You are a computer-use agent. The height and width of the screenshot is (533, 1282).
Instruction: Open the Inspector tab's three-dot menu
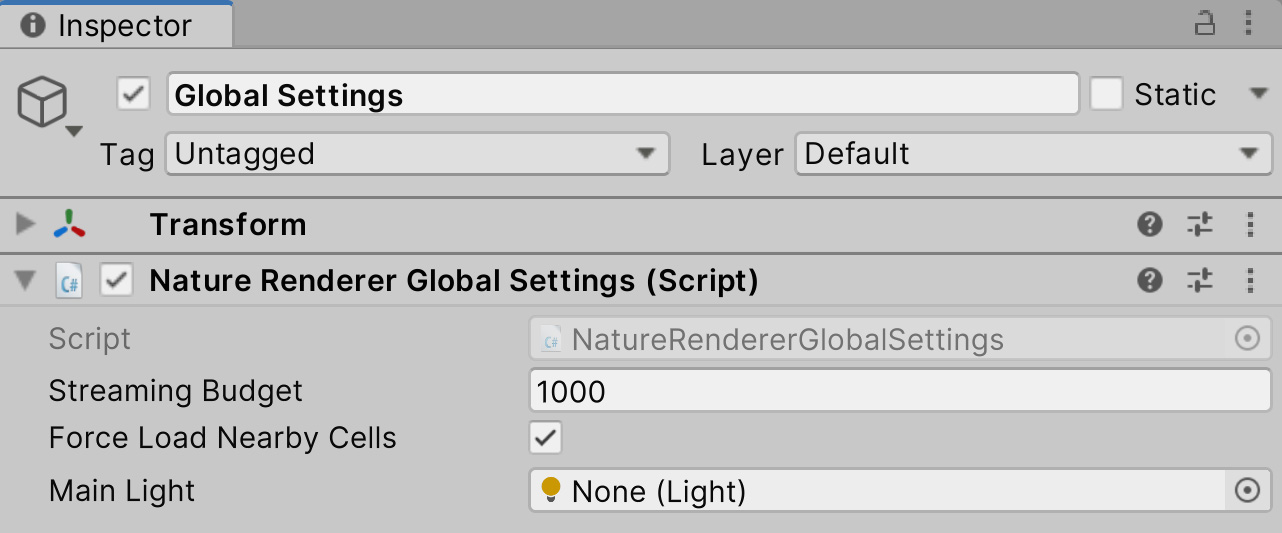coord(1249,24)
